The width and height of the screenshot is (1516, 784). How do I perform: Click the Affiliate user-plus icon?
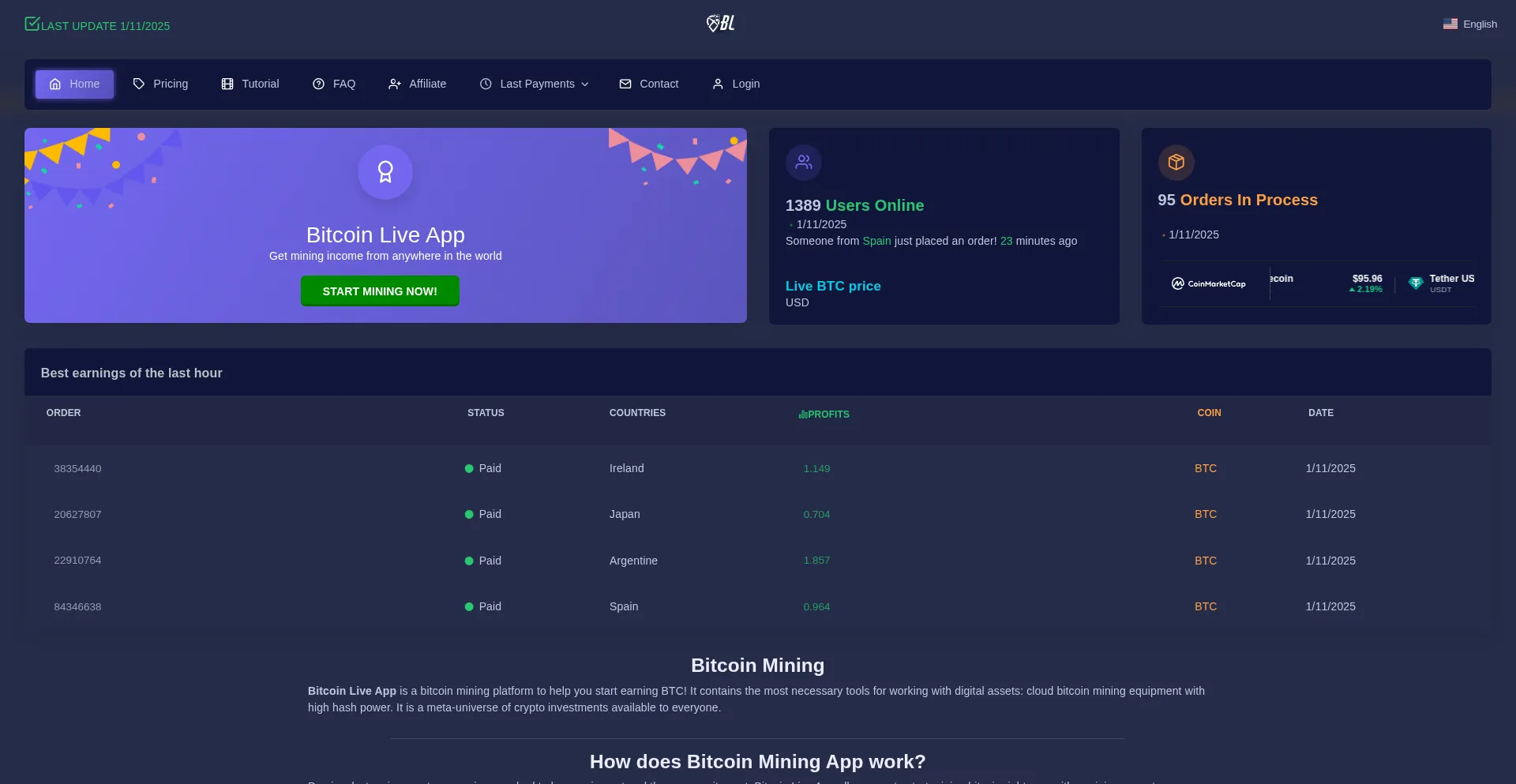395,84
